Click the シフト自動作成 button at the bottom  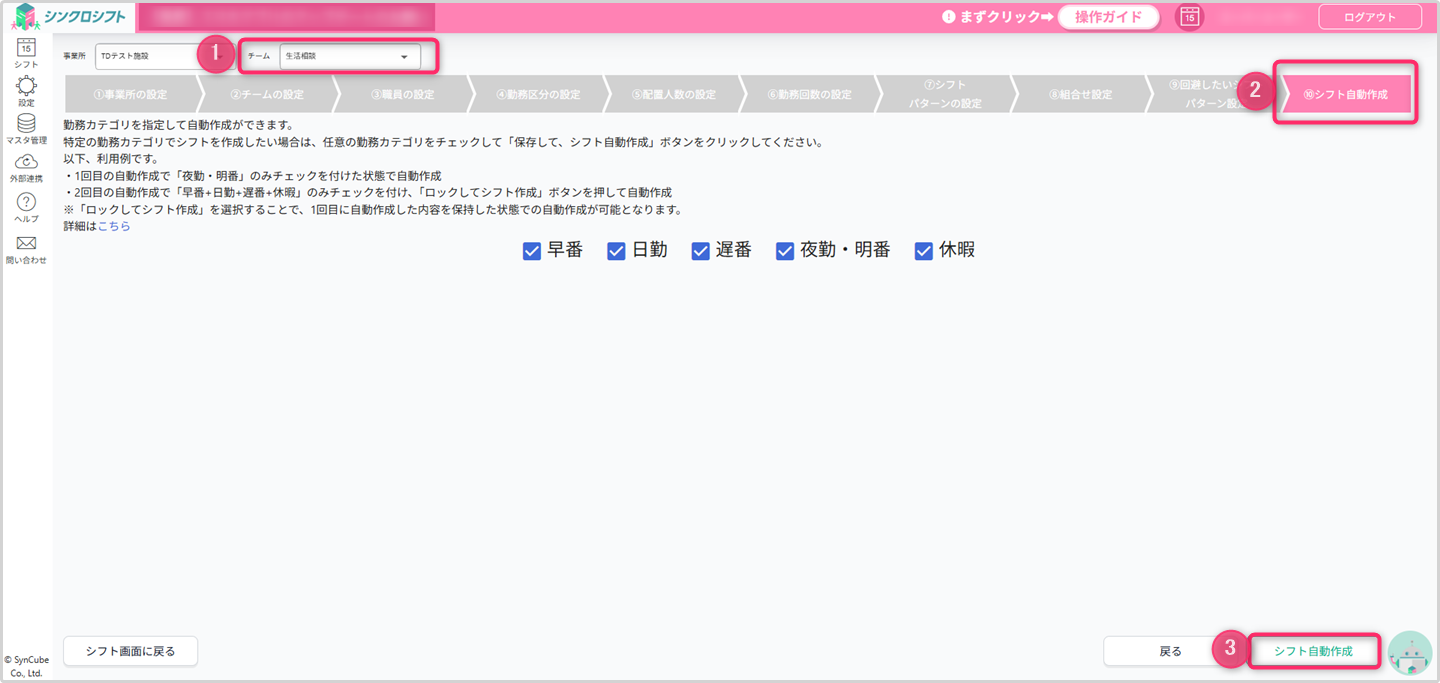(1313, 651)
